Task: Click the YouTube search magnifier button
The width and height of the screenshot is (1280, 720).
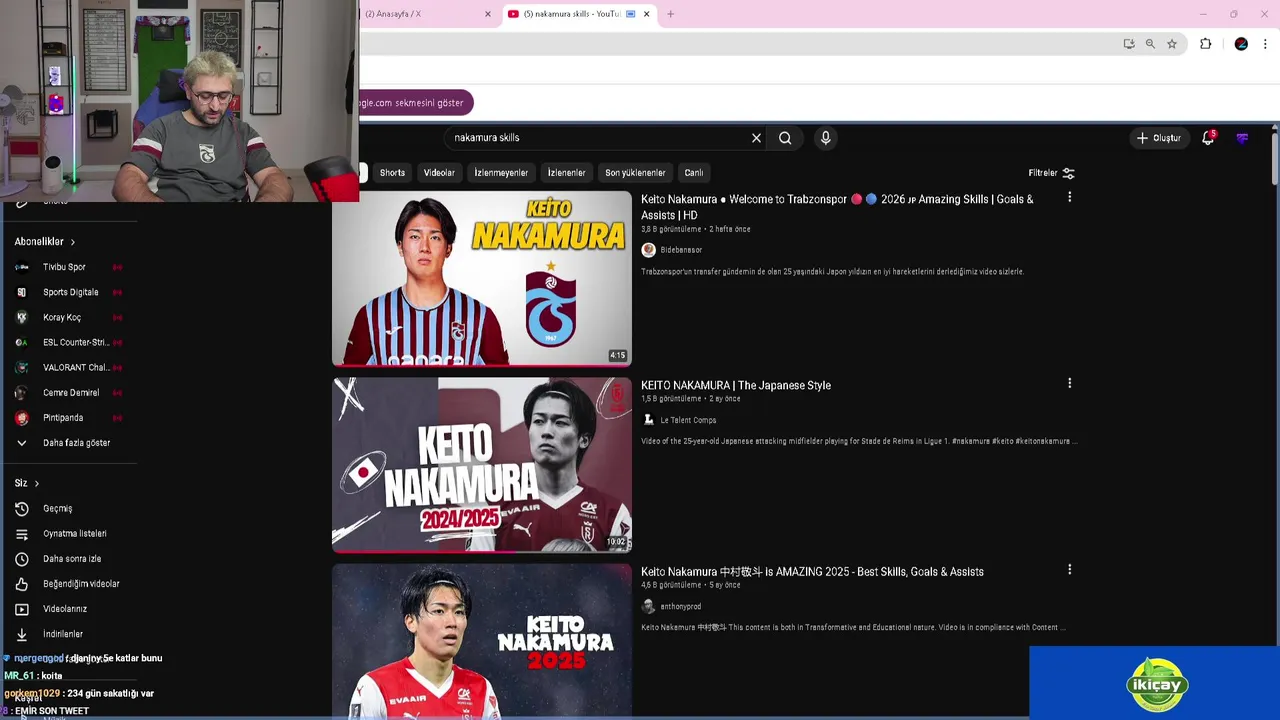Action: (x=785, y=138)
